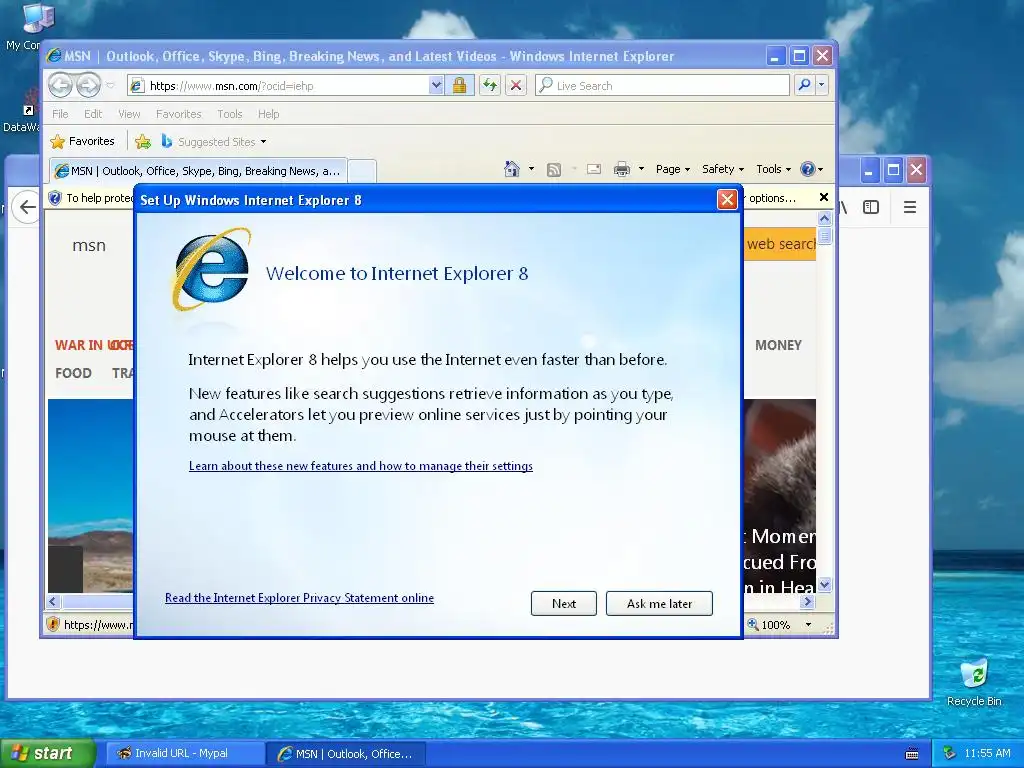Click the status bar security shield icon

coord(54,624)
